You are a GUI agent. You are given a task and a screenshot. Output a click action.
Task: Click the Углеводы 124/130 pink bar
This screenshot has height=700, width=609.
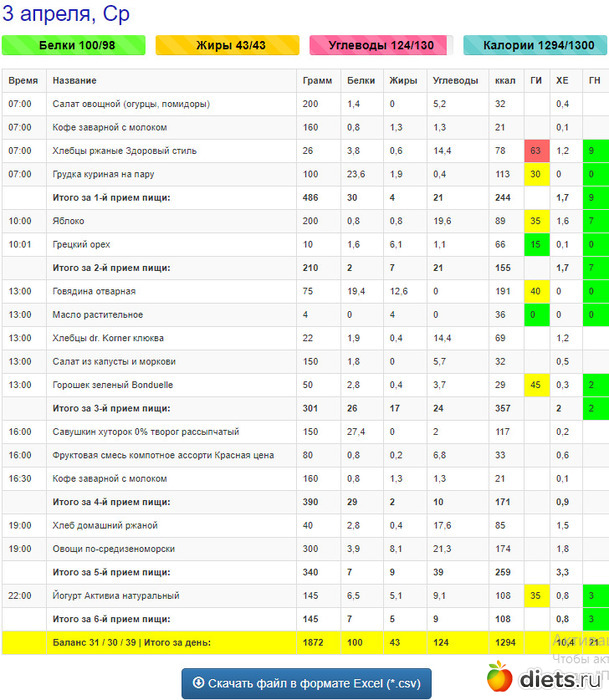(380, 45)
